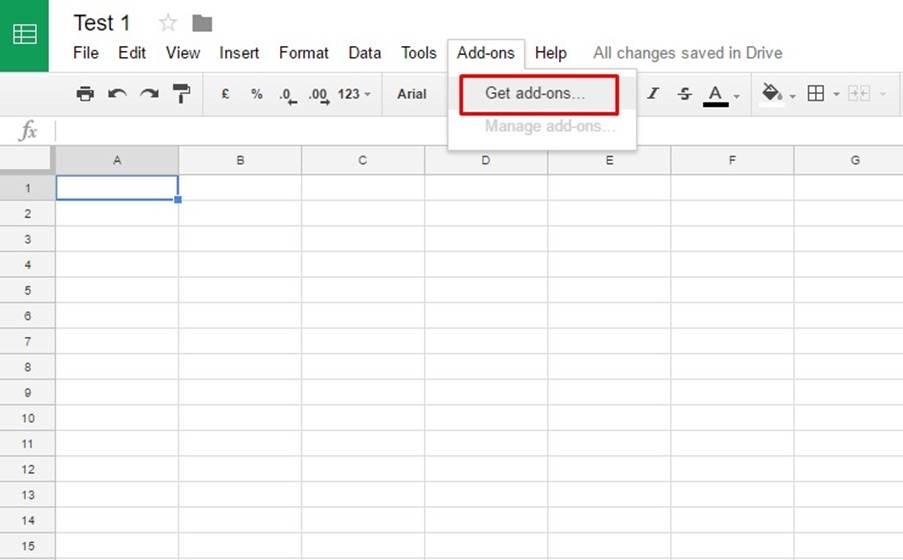Go to Sheets home via green icon
Image resolution: width=903 pixels, height=560 pixels.
pos(24,35)
